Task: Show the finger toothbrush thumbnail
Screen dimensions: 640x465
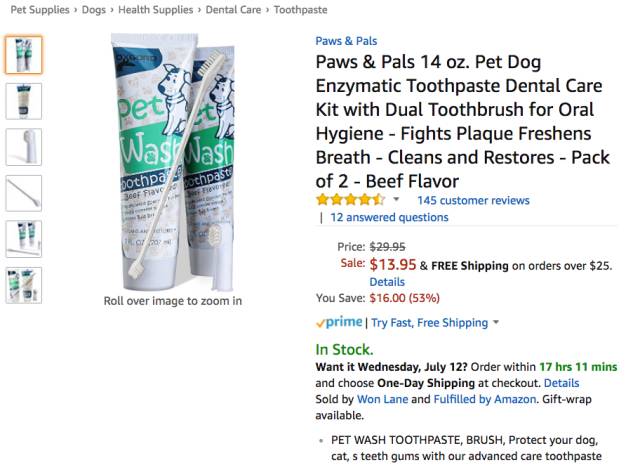Action: [x=23, y=147]
